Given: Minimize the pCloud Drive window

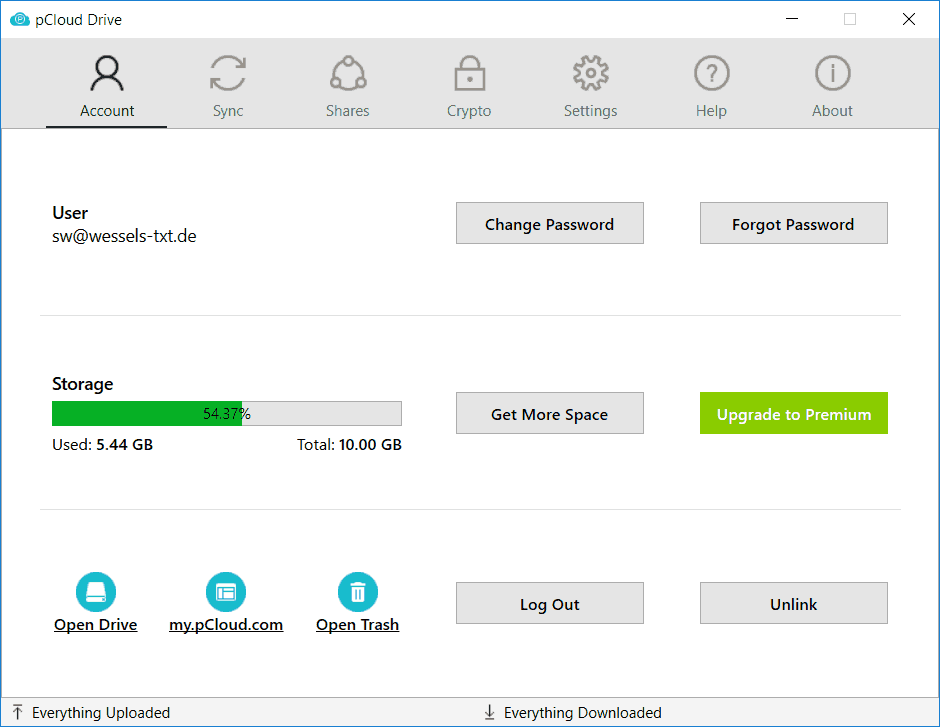Looking at the screenshot, I should [x=792, y=19].
